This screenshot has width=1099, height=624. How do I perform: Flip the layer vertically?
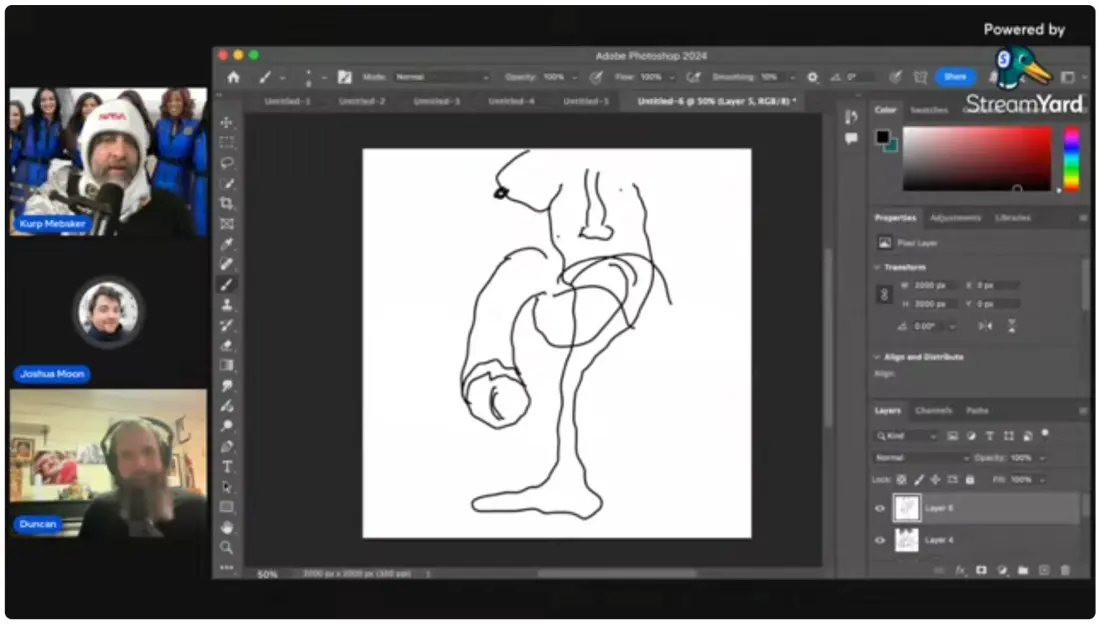tap(1011, 326)
